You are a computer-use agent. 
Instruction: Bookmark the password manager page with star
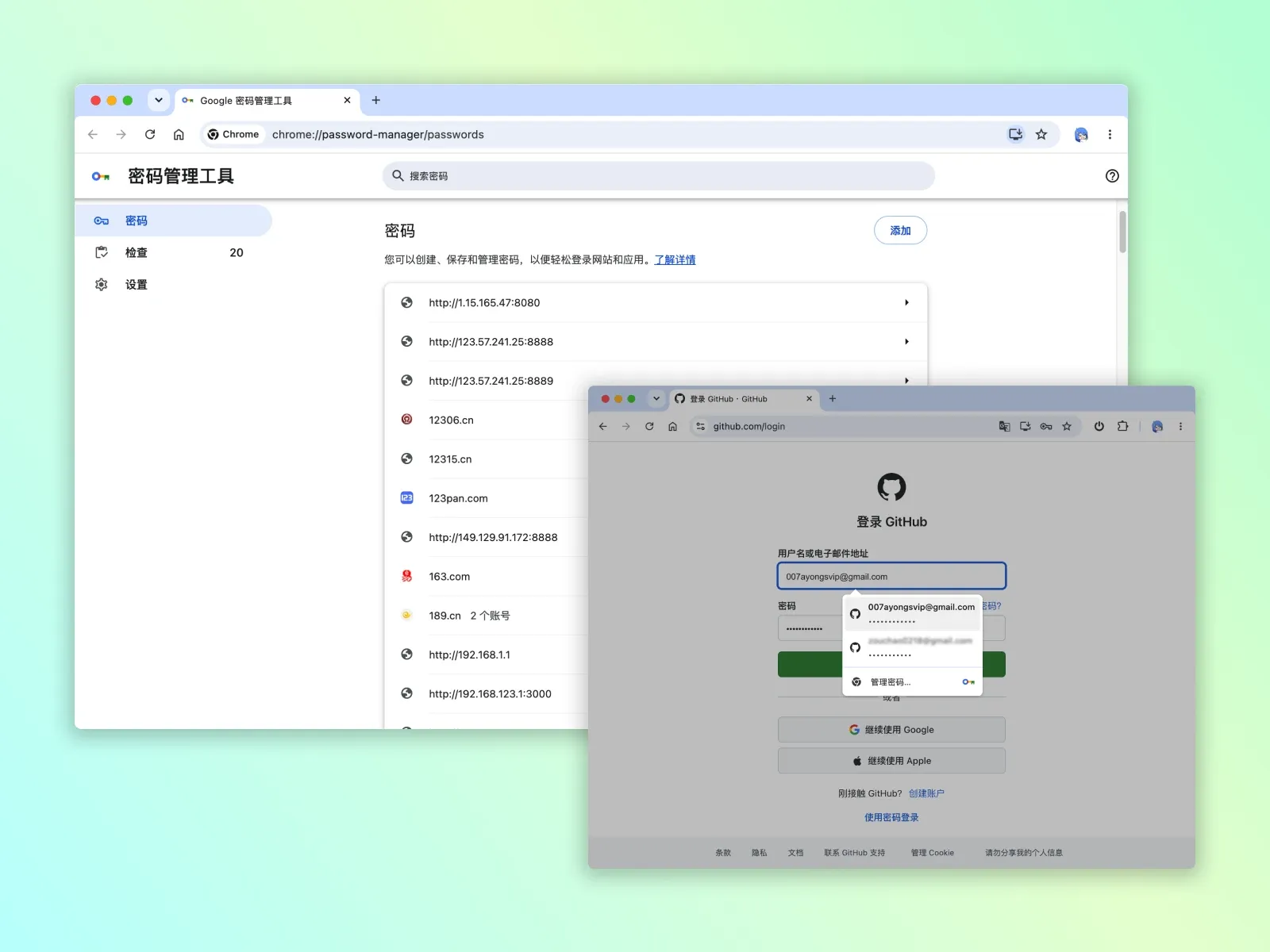tap(1041, 134)
